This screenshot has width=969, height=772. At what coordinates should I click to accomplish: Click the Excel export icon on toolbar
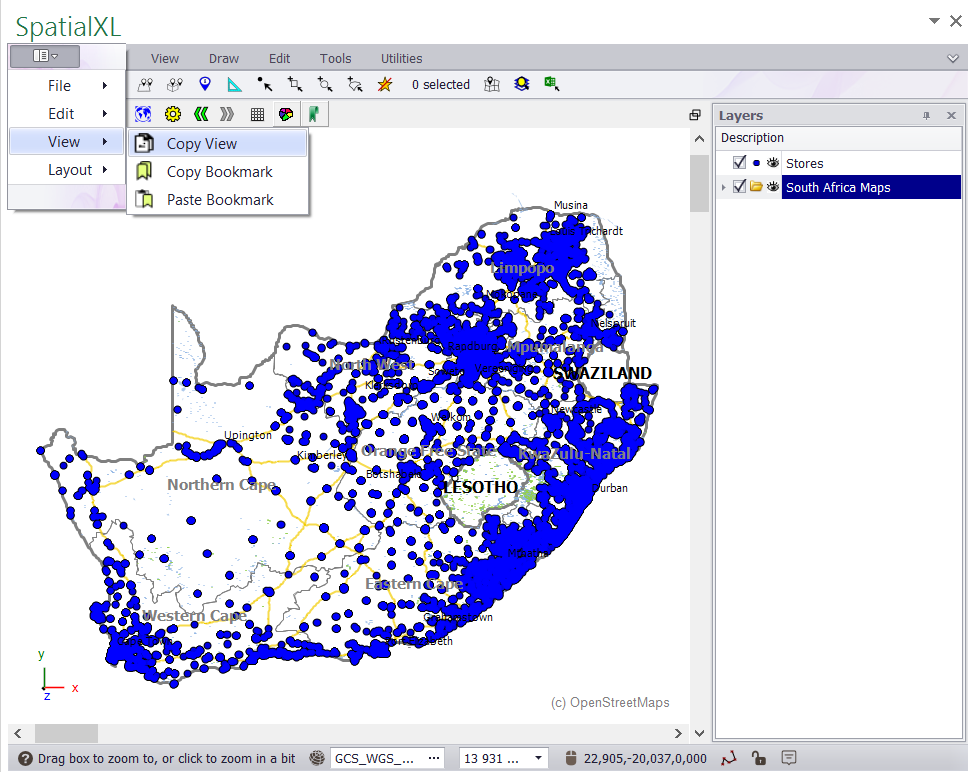[x=551, y=84]
